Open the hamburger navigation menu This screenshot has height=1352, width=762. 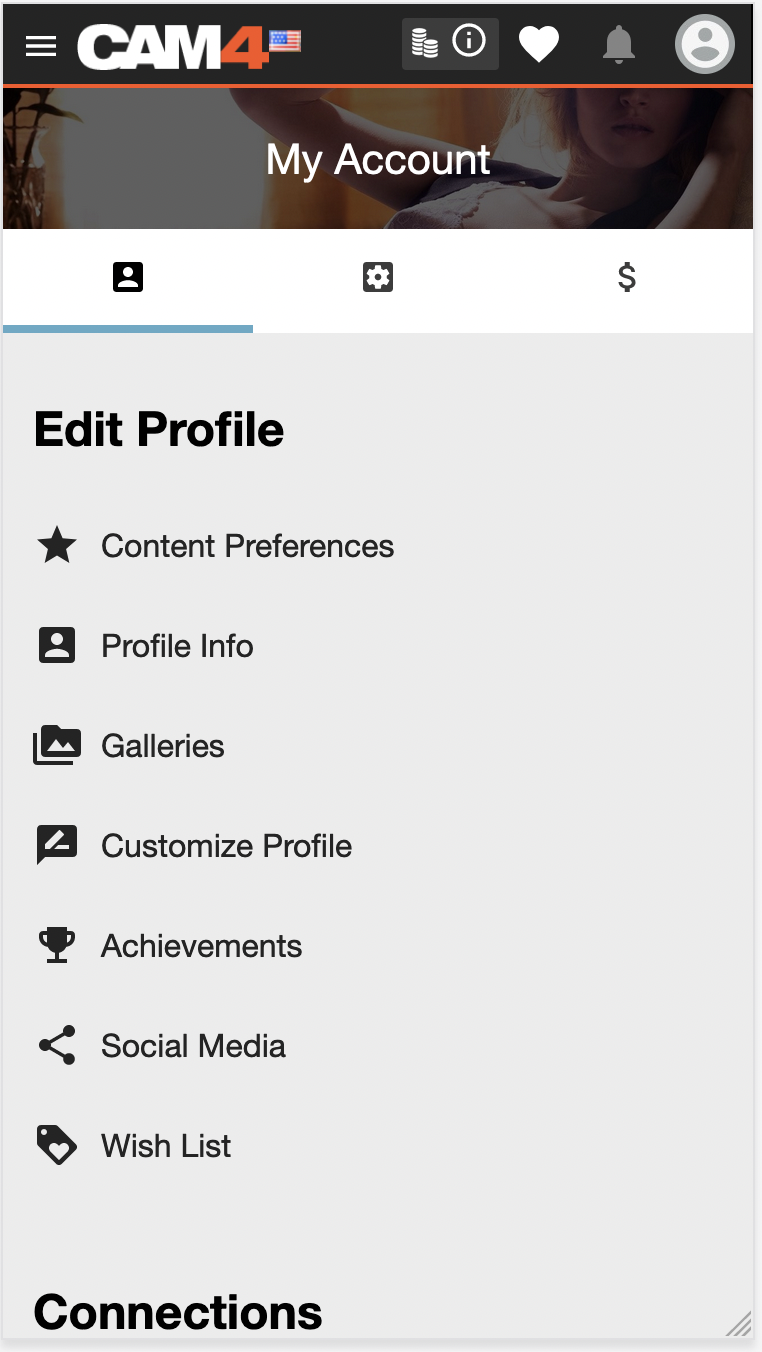tap(41, 45)
